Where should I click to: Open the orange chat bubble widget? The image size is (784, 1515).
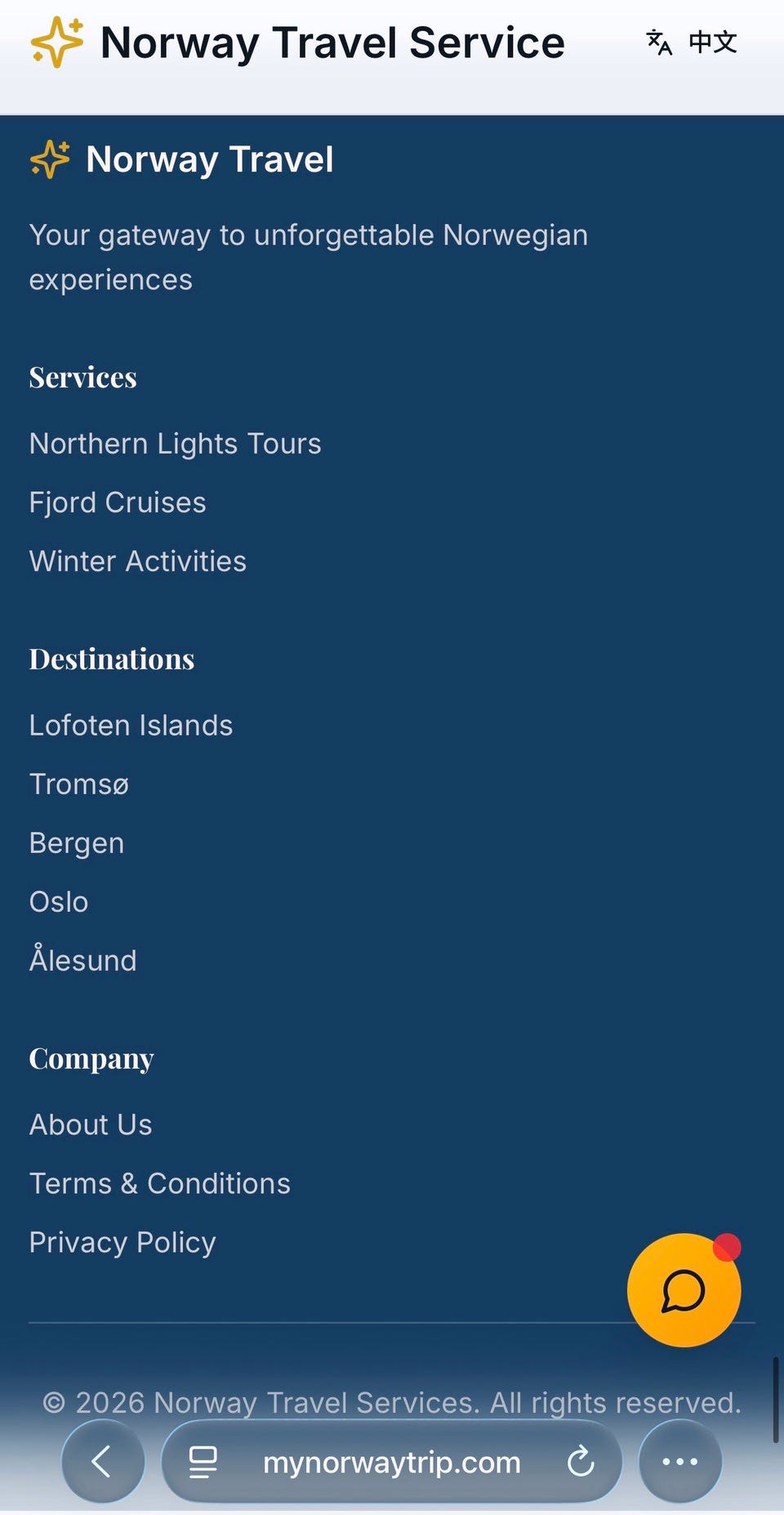(x=684, y=1289)
